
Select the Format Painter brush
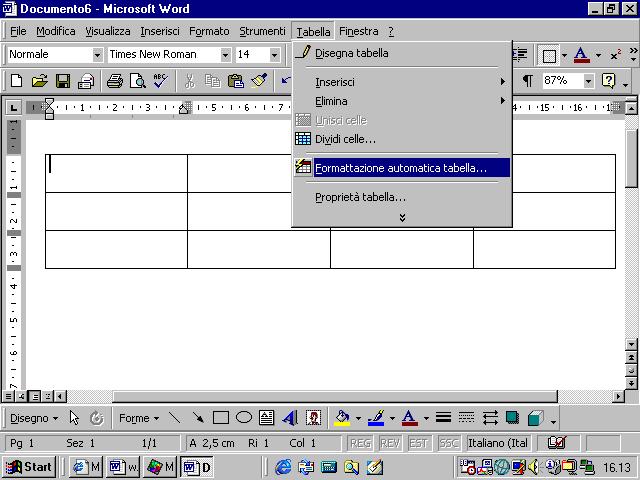[x=259, y=81]
